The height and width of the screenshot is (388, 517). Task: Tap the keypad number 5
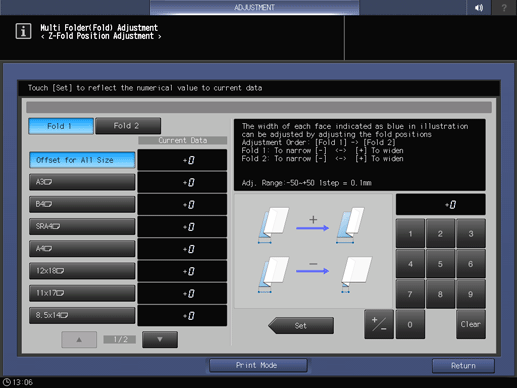coord(440,264)
